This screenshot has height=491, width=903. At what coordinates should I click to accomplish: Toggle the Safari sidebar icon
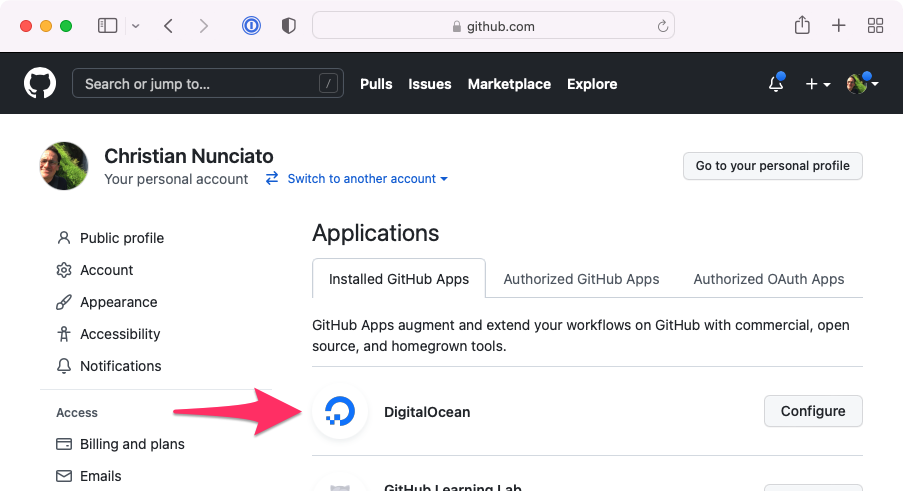[x=108, y=26]
